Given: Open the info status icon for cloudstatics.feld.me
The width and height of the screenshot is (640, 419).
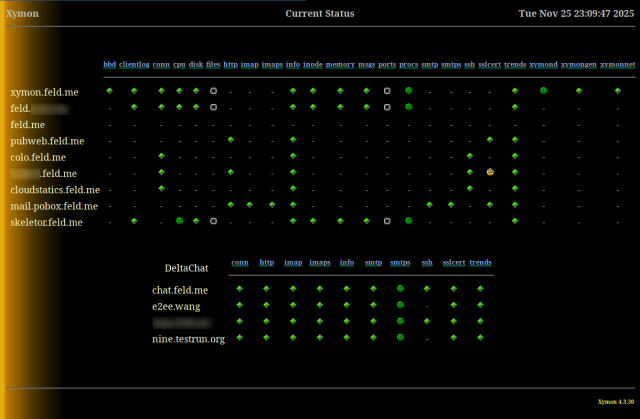Looking at the screenshot, I should (293, 189).
